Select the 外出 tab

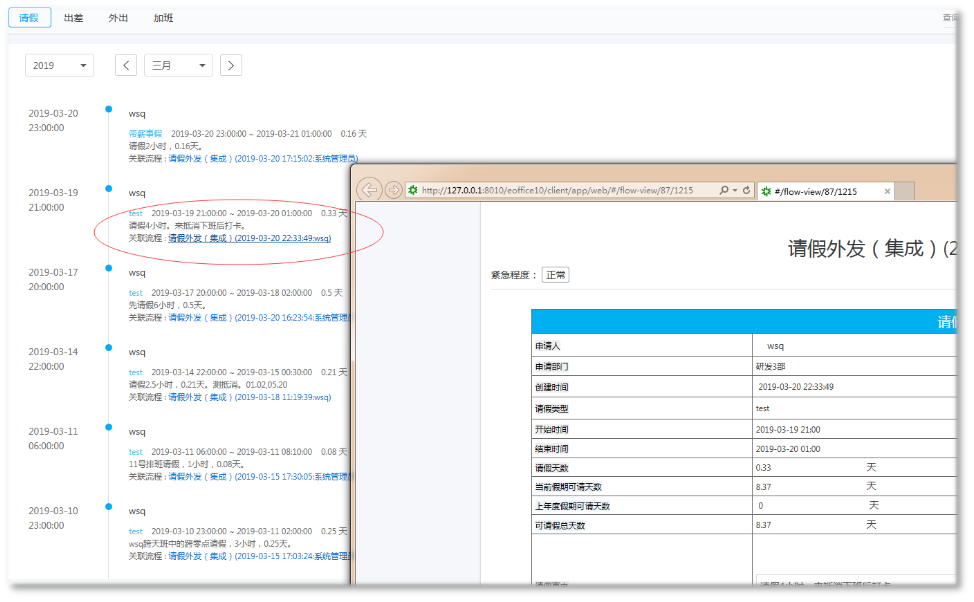pos(118,18)
